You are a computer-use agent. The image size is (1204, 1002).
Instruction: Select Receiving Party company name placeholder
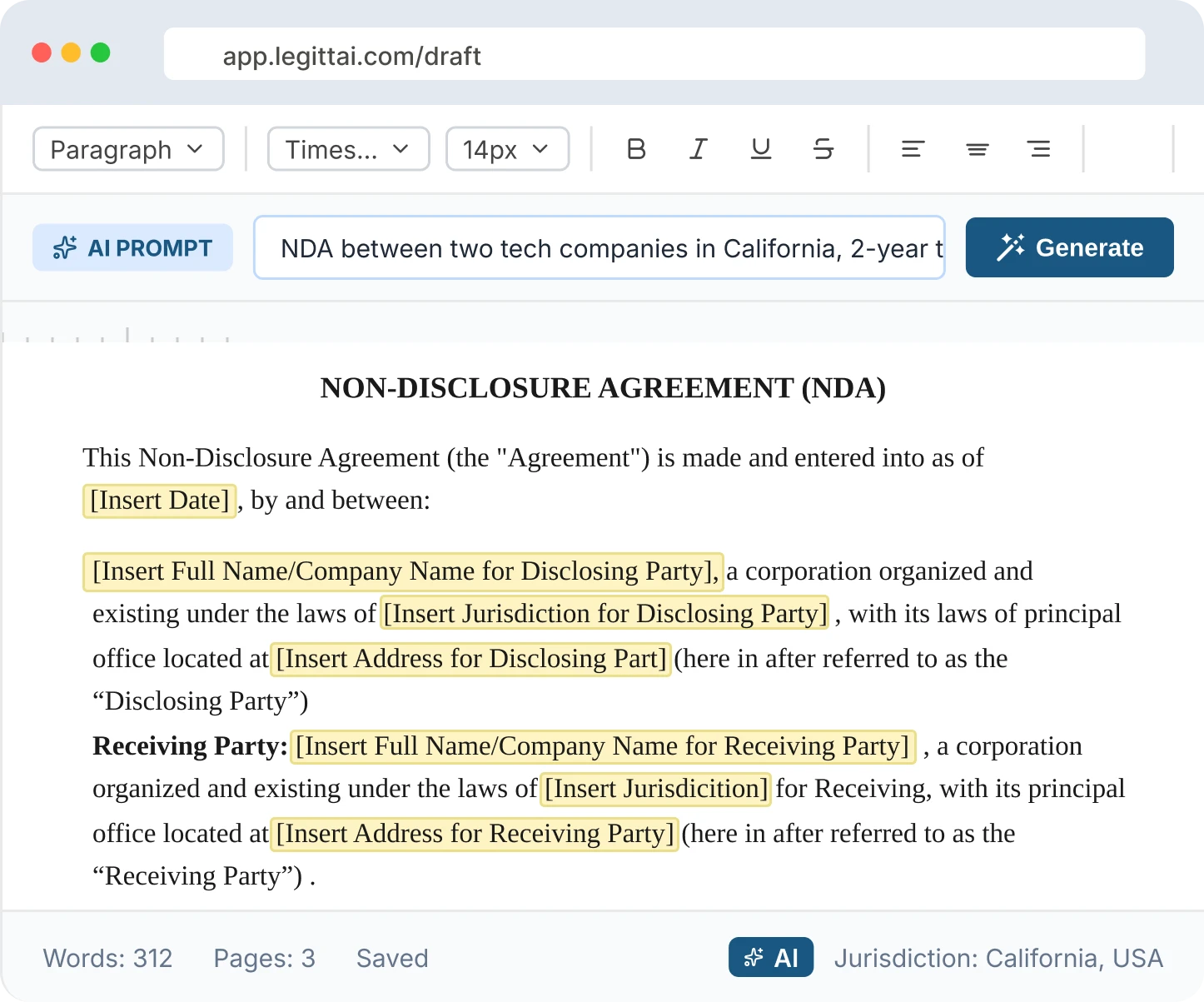point(603,746)
